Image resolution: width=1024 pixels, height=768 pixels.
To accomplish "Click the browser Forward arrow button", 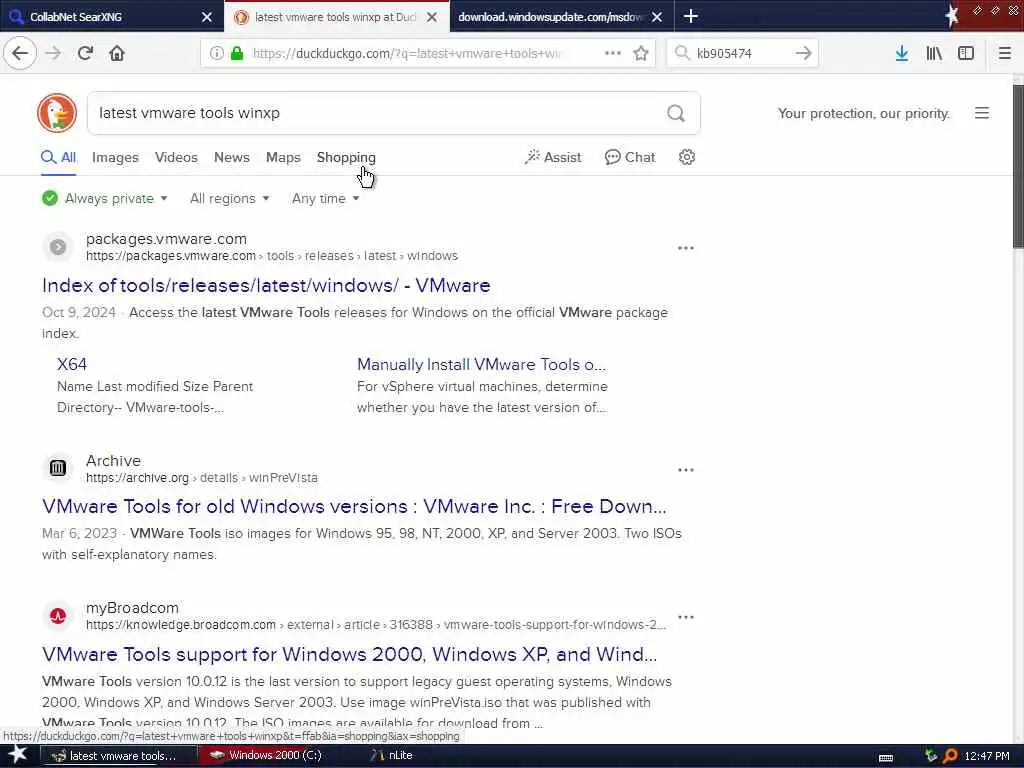I will pos(54,53).
